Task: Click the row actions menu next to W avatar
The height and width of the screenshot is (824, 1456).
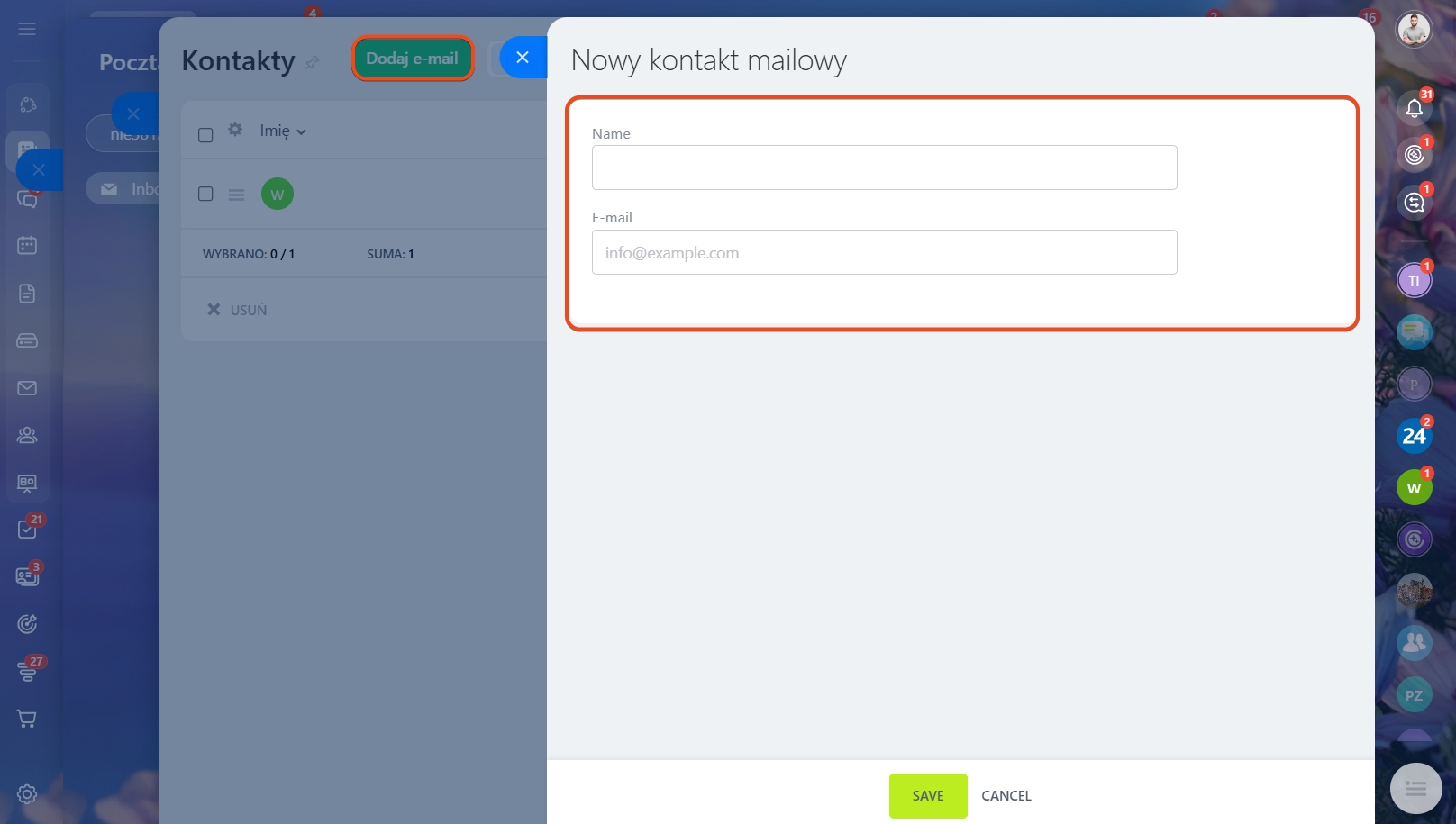Action: point(236,195)
